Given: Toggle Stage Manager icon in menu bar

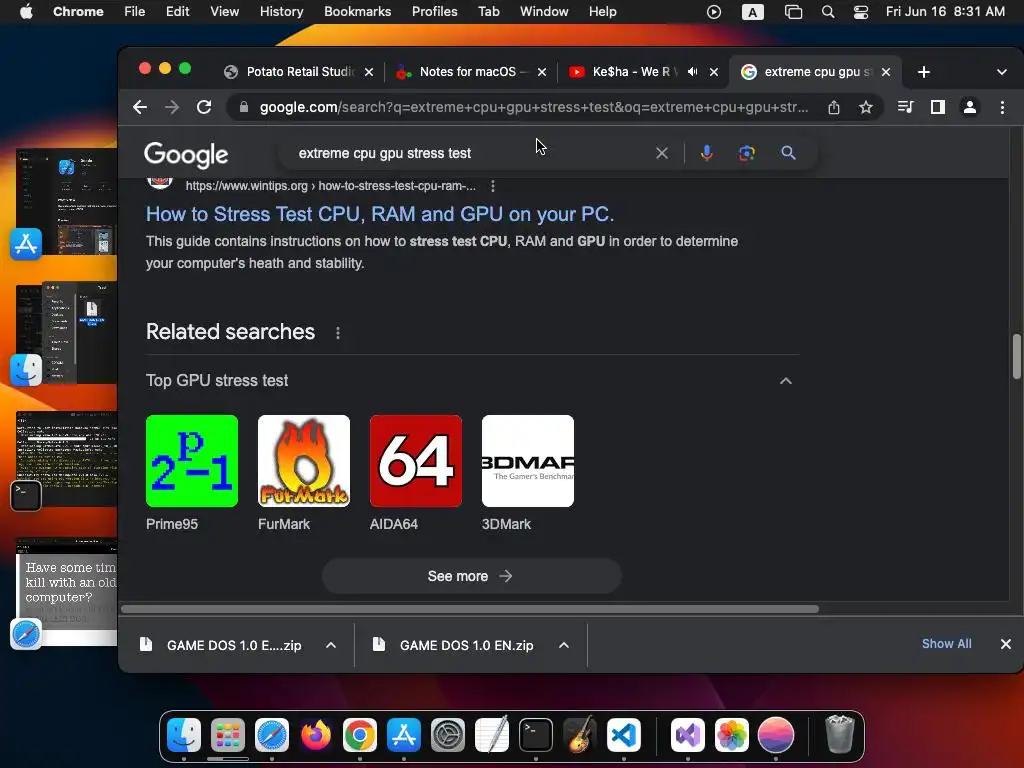Looking at the screenshot, I should [x=793, y=12].
